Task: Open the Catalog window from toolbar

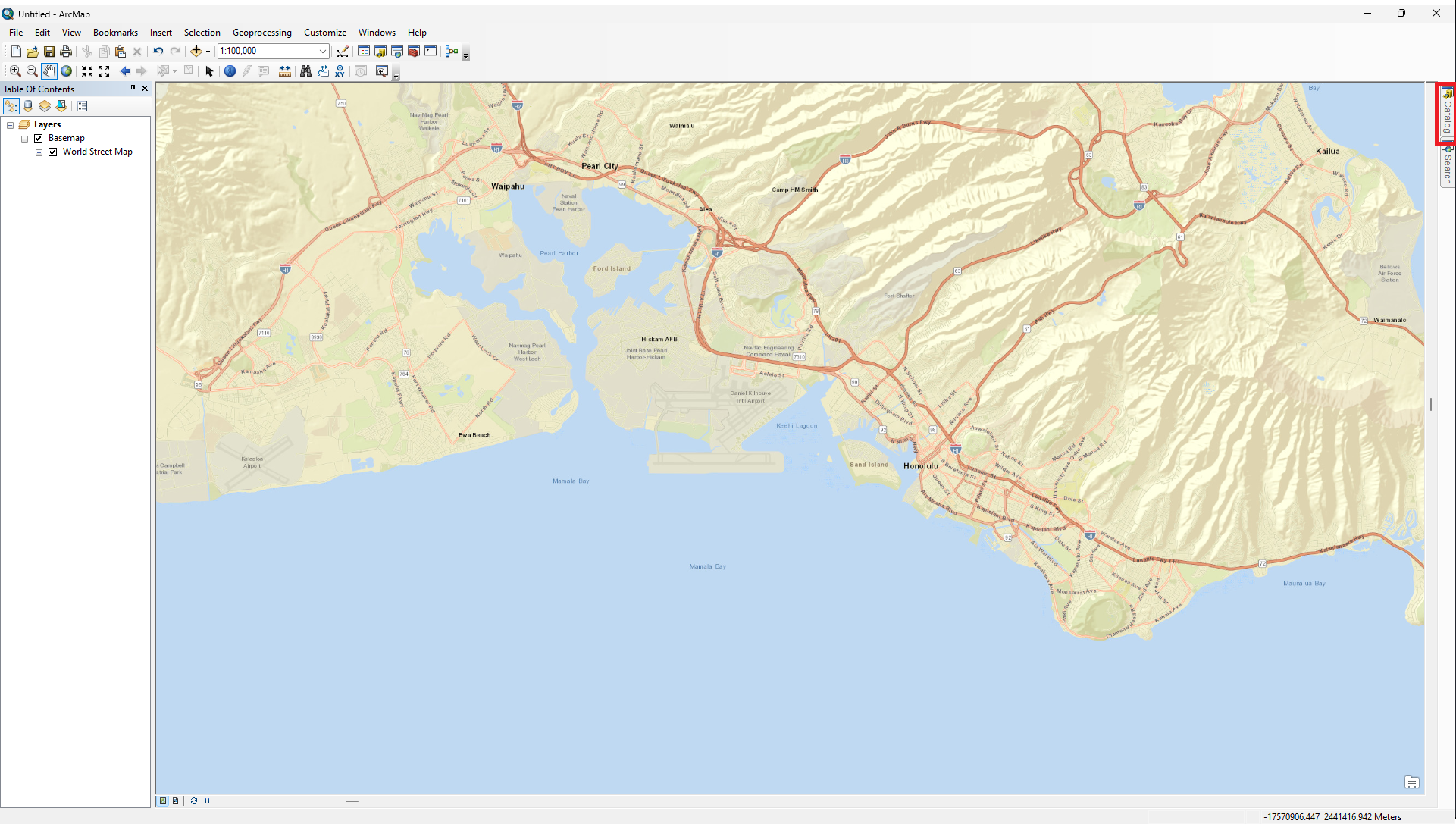Action: click(380, 52)
